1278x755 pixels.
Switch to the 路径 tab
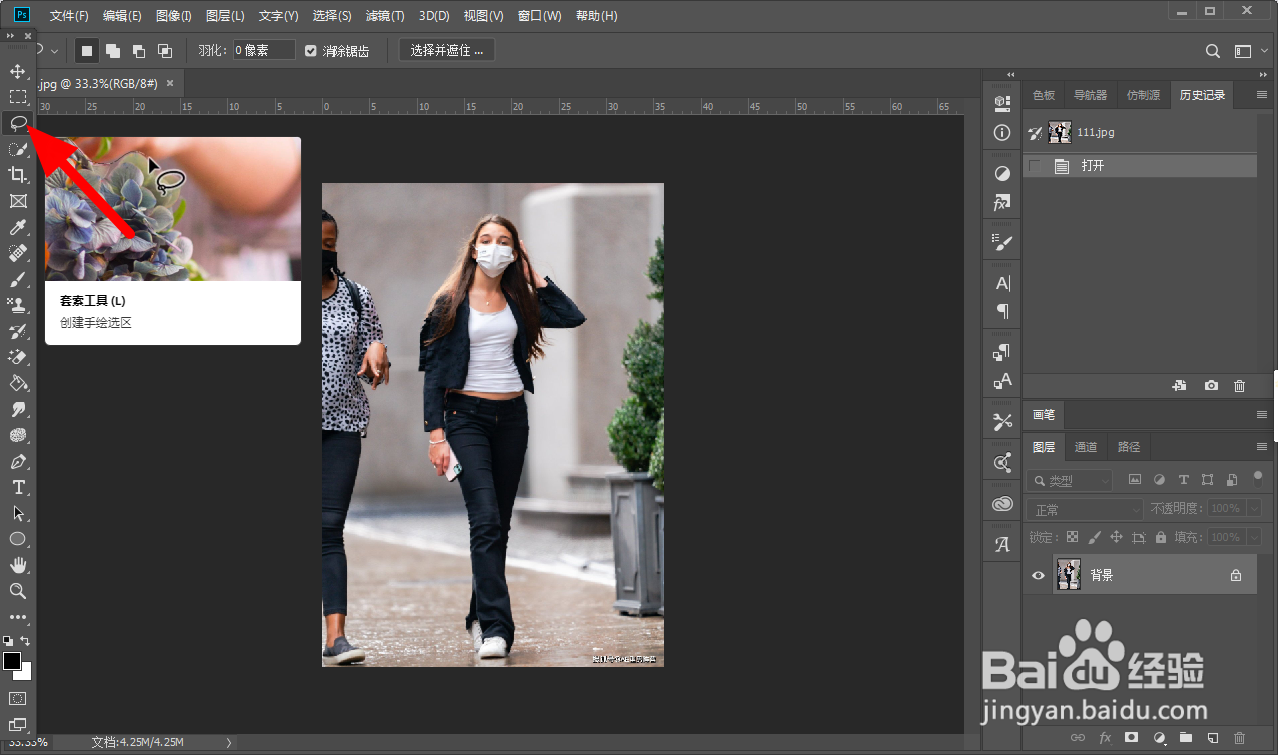point(1129,447)
